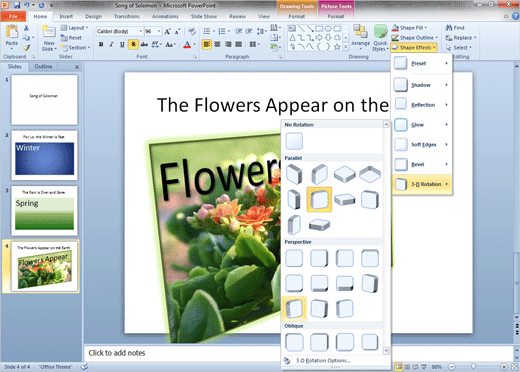Screen dimensions: 520x372
Task: Open the Arrange tool
Action: point(360,37)
